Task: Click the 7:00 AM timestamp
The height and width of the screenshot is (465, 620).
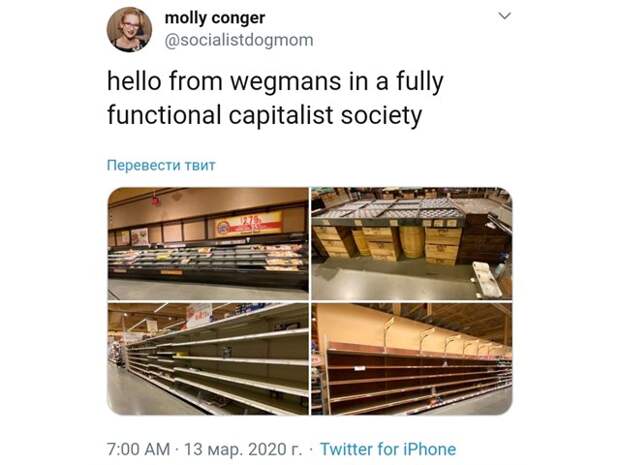Action: pos(138,449)
